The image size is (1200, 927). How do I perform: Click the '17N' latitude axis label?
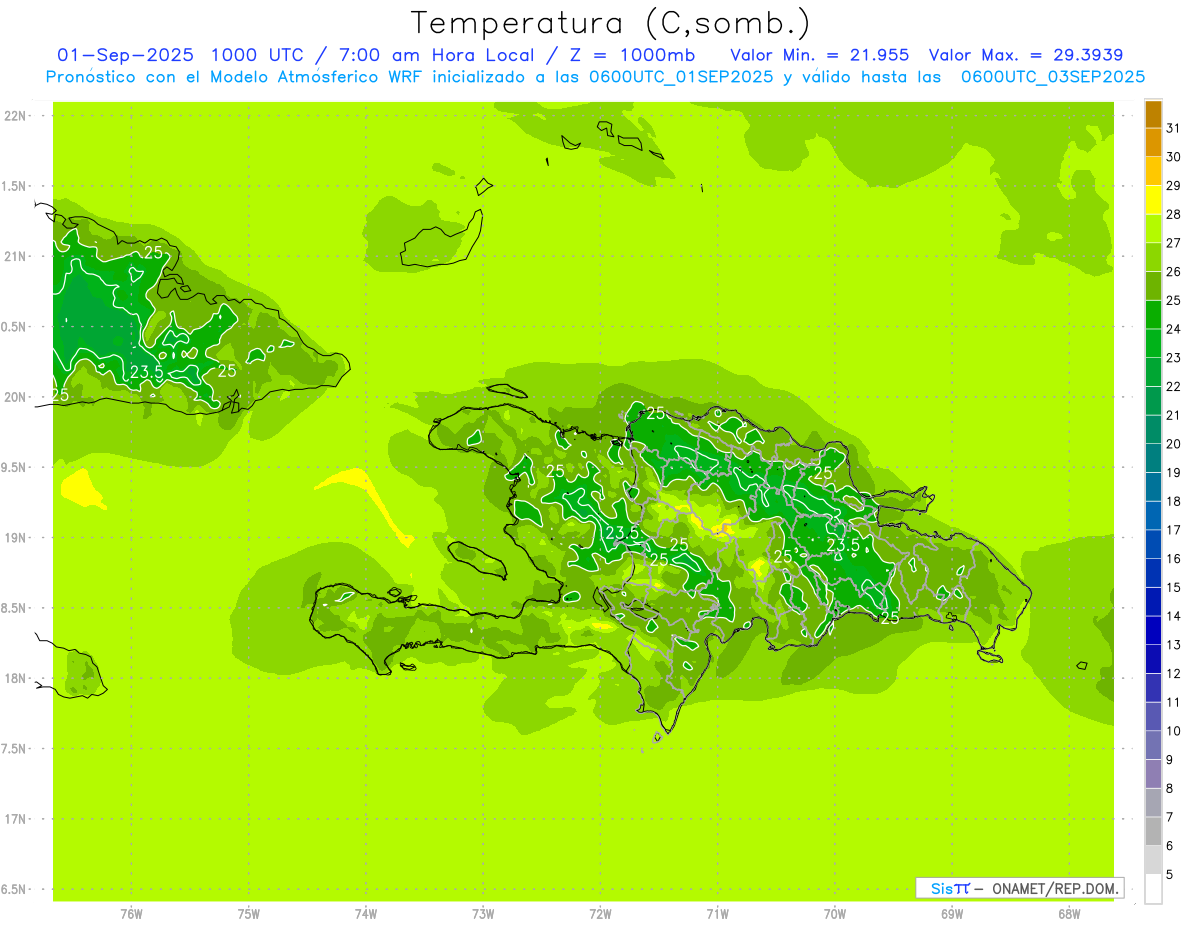(x=16, y=819)
